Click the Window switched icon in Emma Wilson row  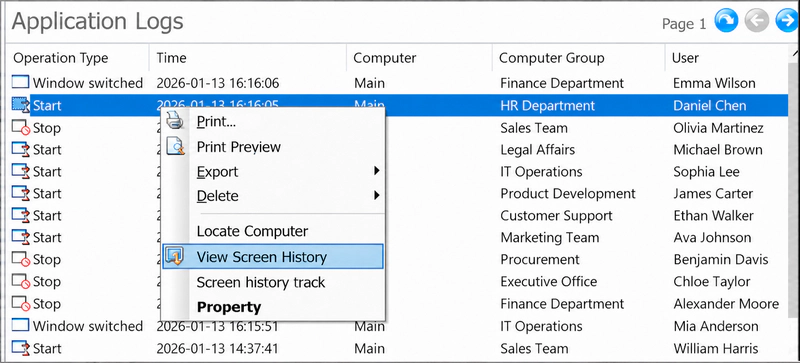pyautogui.click(x=21, y=83)
